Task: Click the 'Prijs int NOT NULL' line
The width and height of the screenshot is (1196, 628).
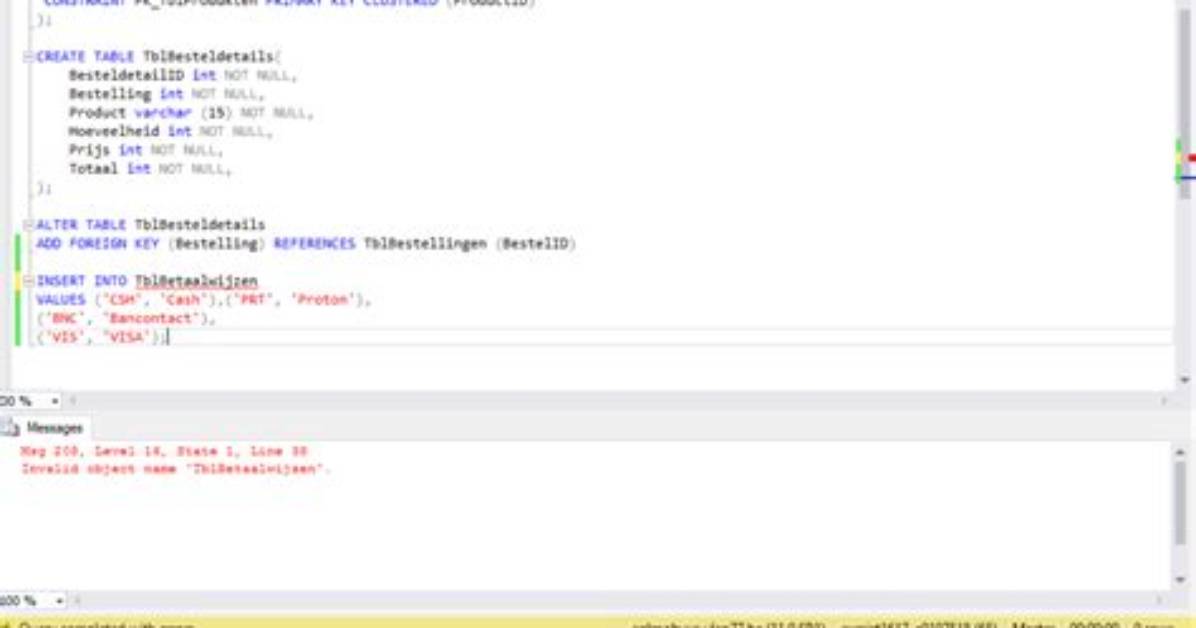Action: tap(146, 150)
